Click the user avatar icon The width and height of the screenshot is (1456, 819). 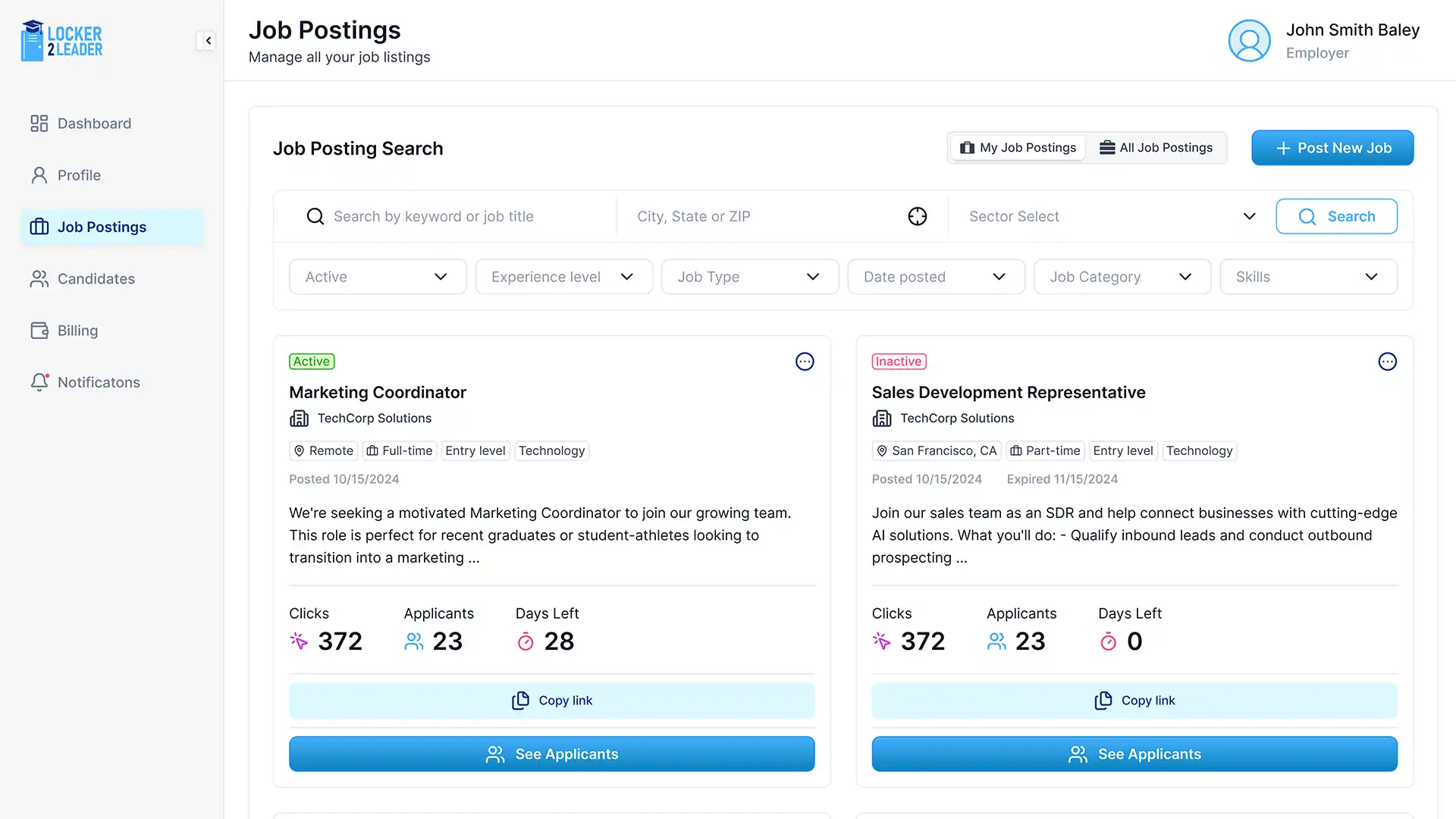(x=1249, y=41)
